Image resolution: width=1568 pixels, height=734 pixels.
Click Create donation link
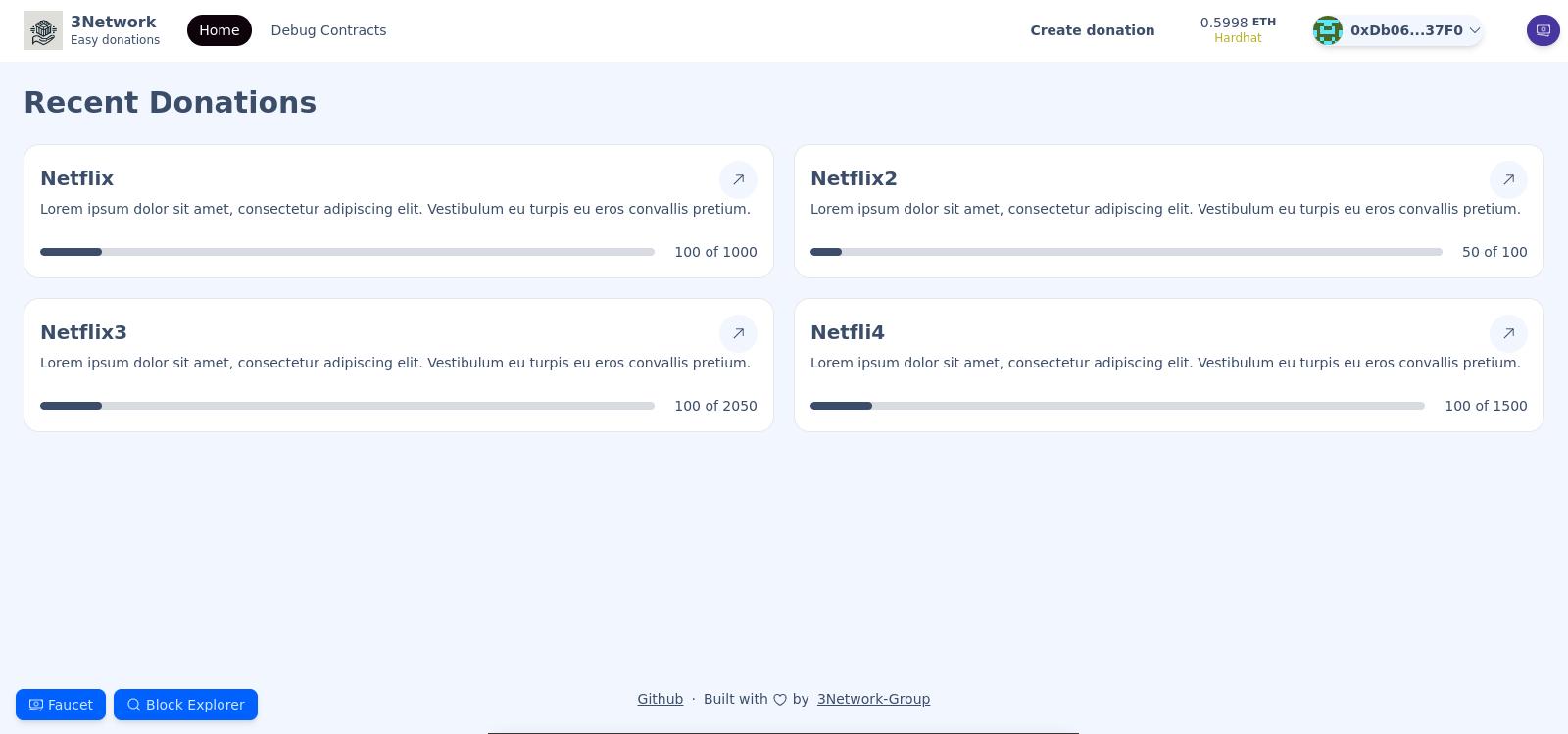tap(1093, 30)
